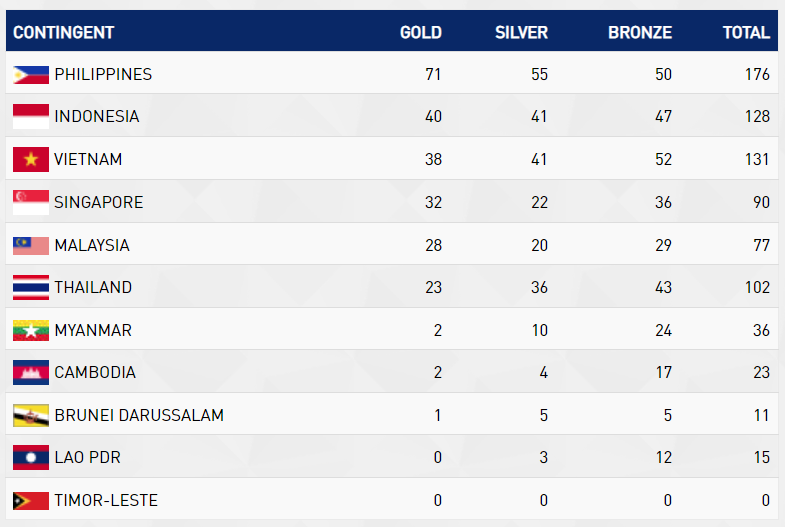Image resolution: width=785 pixels, height=527 pixels.
Task: Select Vietnam's total of 131
Action: (x=757, y=159)
